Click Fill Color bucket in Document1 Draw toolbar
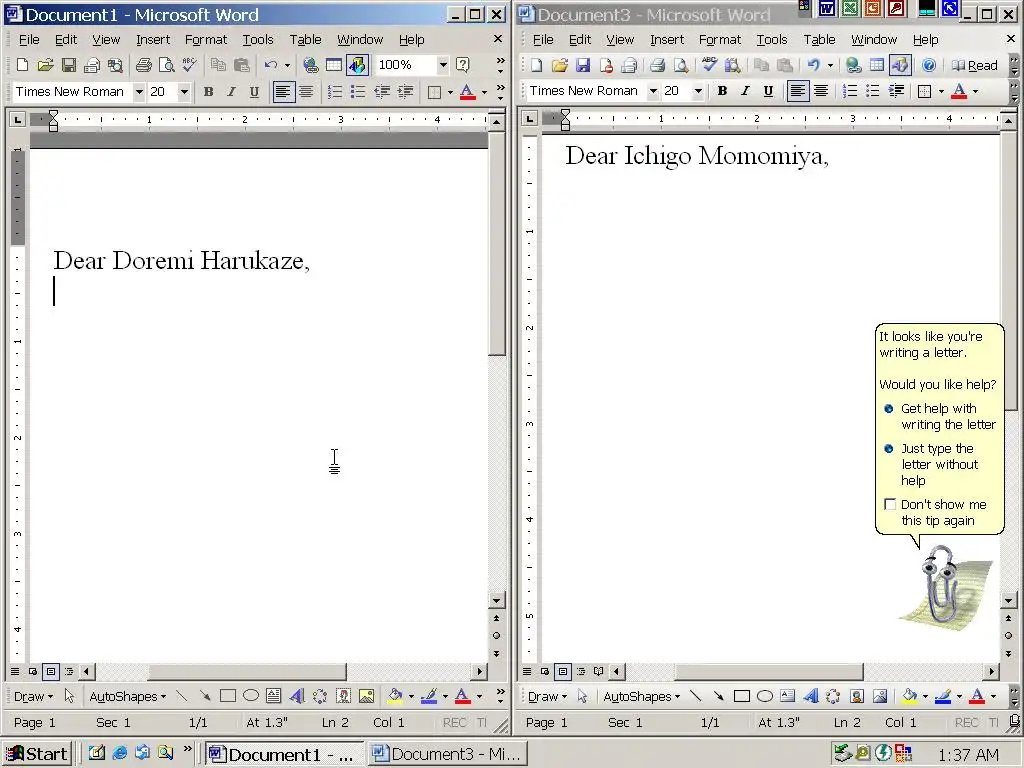 point(394,696)
